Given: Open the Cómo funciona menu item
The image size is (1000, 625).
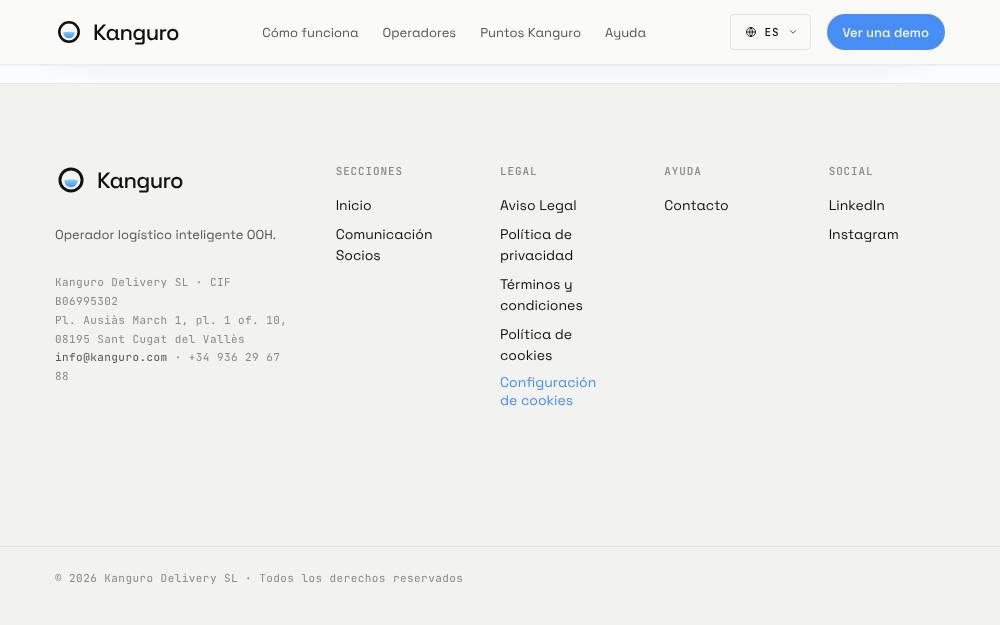Looking at the screenshot, I should [310, 33].
